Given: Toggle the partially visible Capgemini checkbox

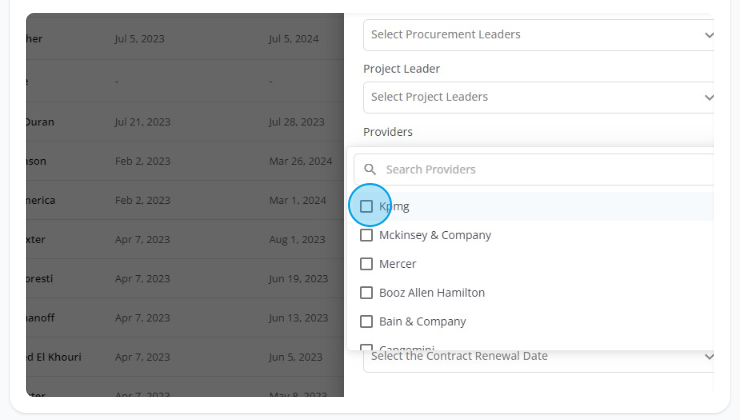Looking at the screenshot, I should click(366, 347).
